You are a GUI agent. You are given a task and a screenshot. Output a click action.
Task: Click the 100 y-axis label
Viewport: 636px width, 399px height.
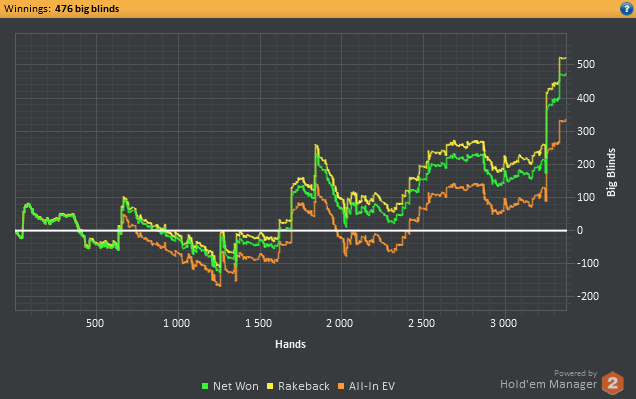(x=586, y=197)
